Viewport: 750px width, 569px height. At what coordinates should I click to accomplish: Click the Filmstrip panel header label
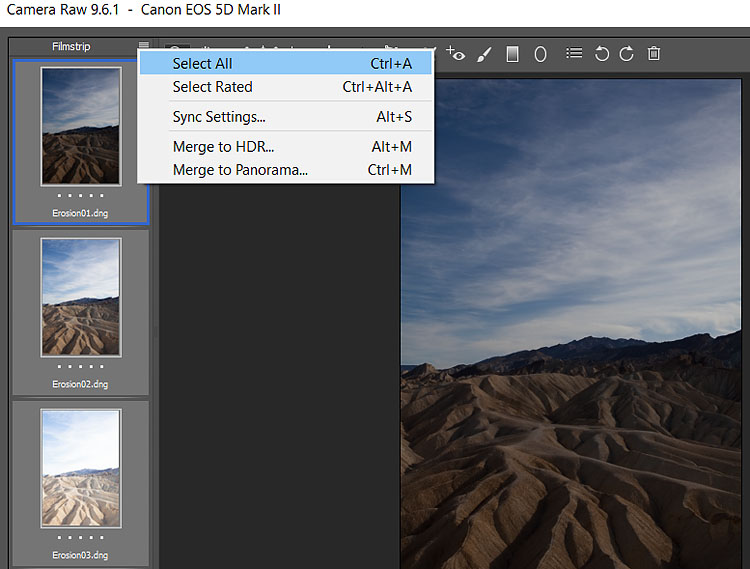(71, 47)
